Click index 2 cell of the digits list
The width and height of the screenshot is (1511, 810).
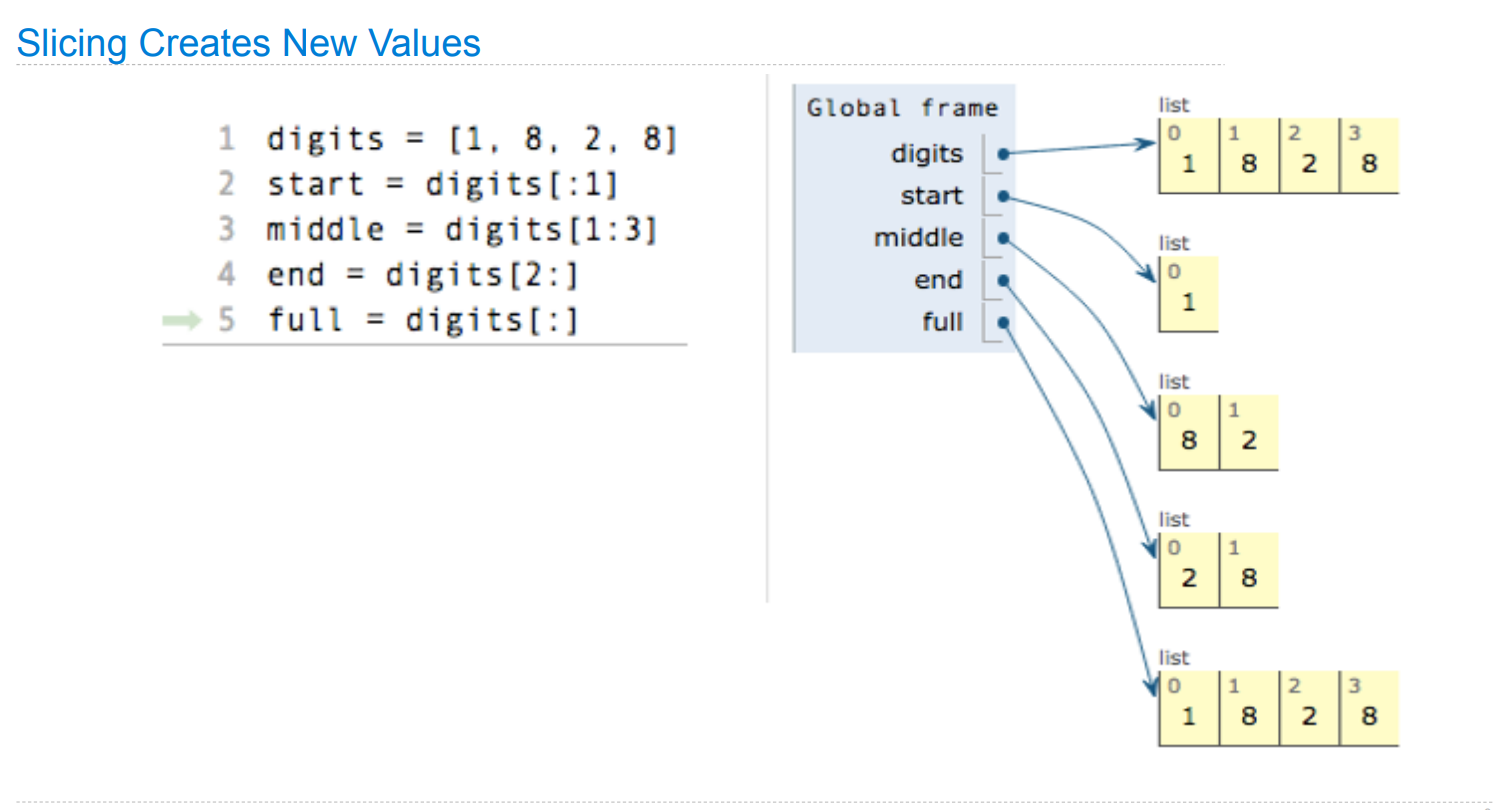[x=1309, y=155]
